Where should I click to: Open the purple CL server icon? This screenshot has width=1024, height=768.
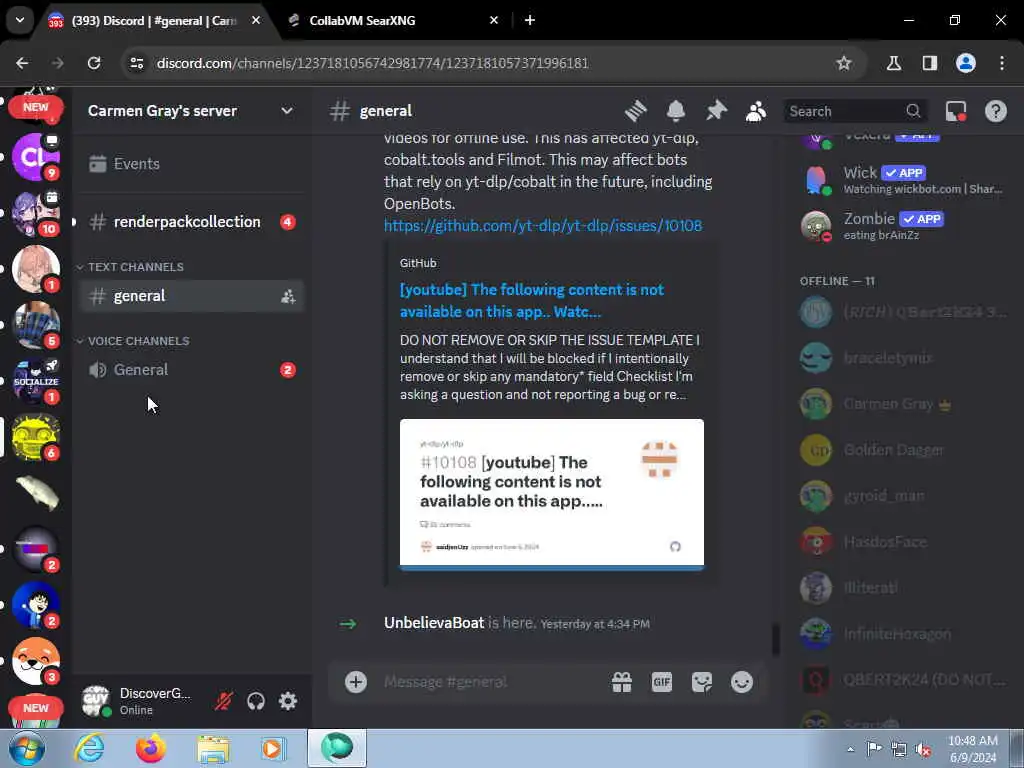coord(36,157)
